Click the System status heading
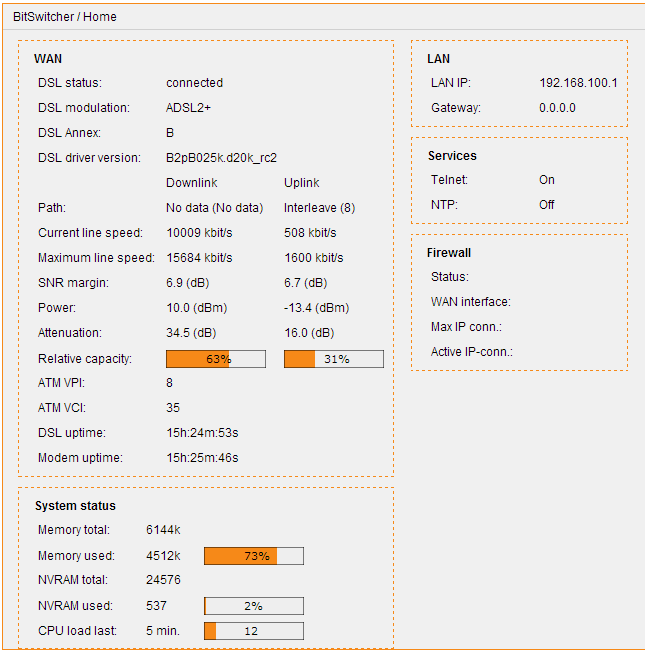Image resolution: width=645 pixels, height=652 pixels. click(x=75, y=506)
